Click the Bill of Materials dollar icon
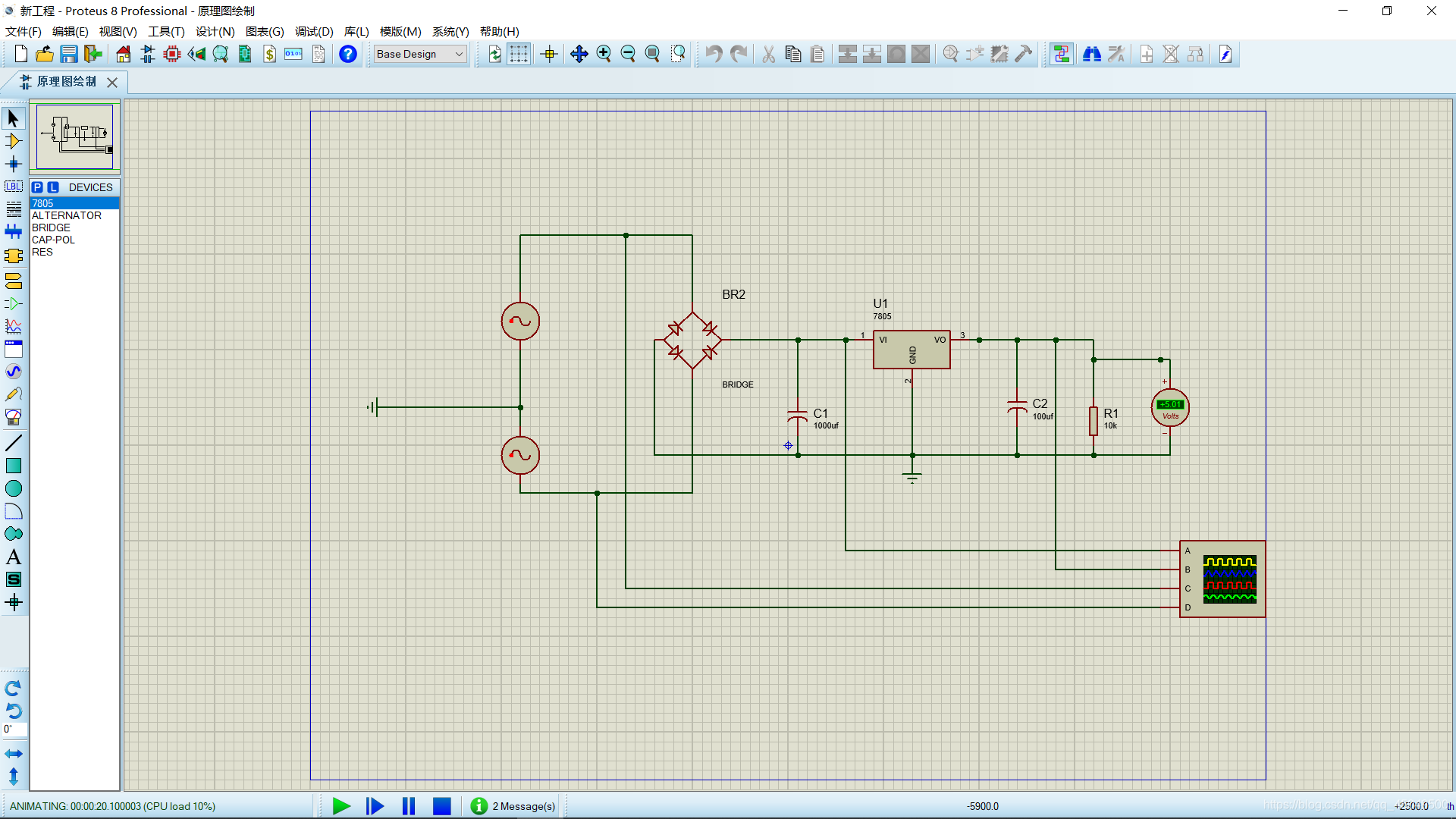 pyautogui.click(x=269, y=54)
